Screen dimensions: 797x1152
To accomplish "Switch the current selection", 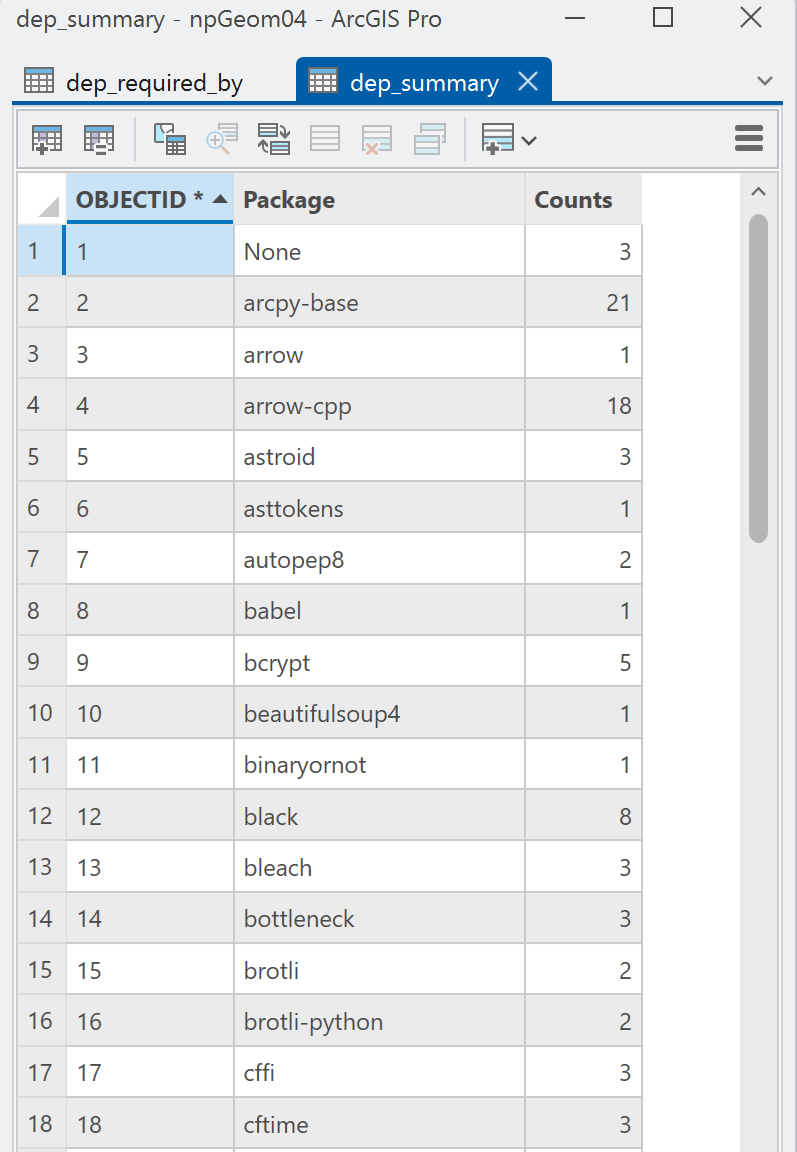I will [273, 139].
